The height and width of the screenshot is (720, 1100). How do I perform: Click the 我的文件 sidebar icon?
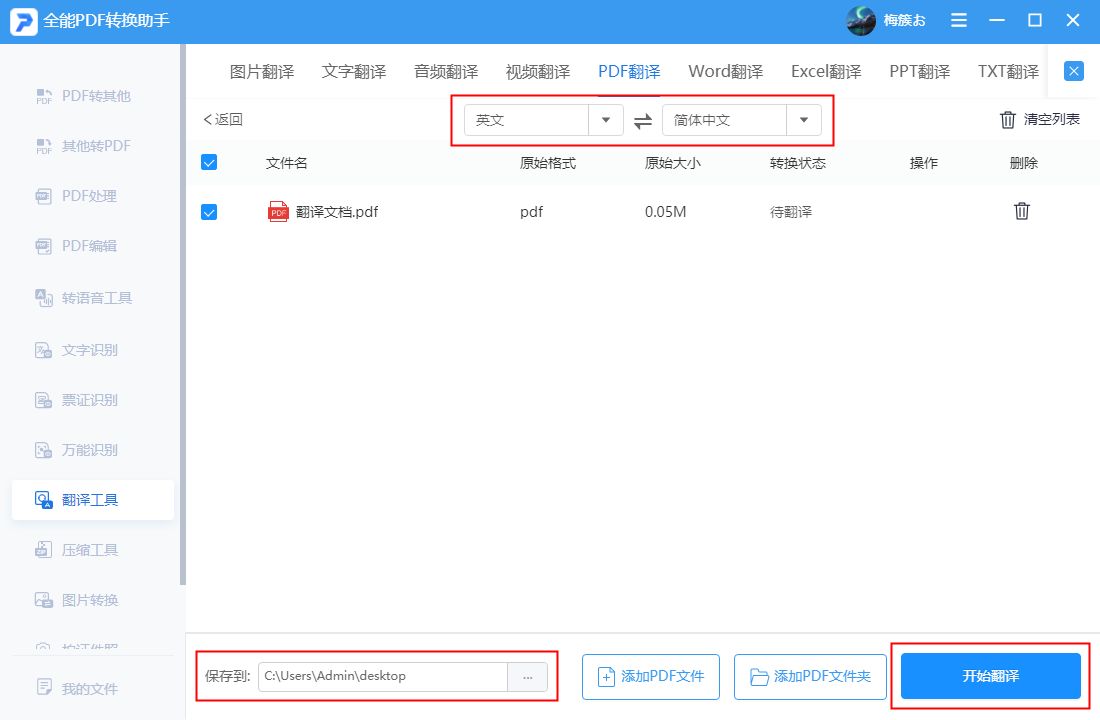(43, 688)
